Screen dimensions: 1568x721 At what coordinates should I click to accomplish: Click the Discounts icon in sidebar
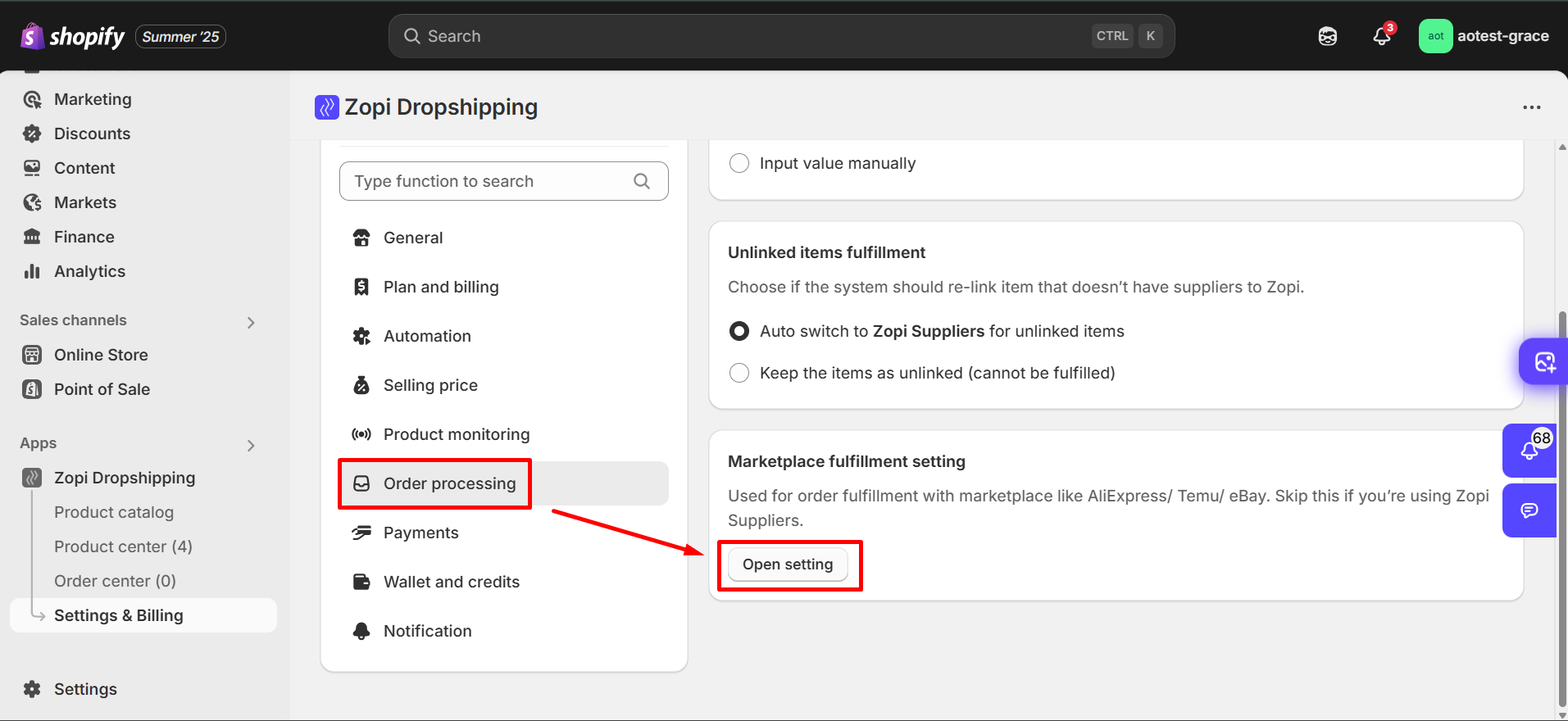(32, 134)
